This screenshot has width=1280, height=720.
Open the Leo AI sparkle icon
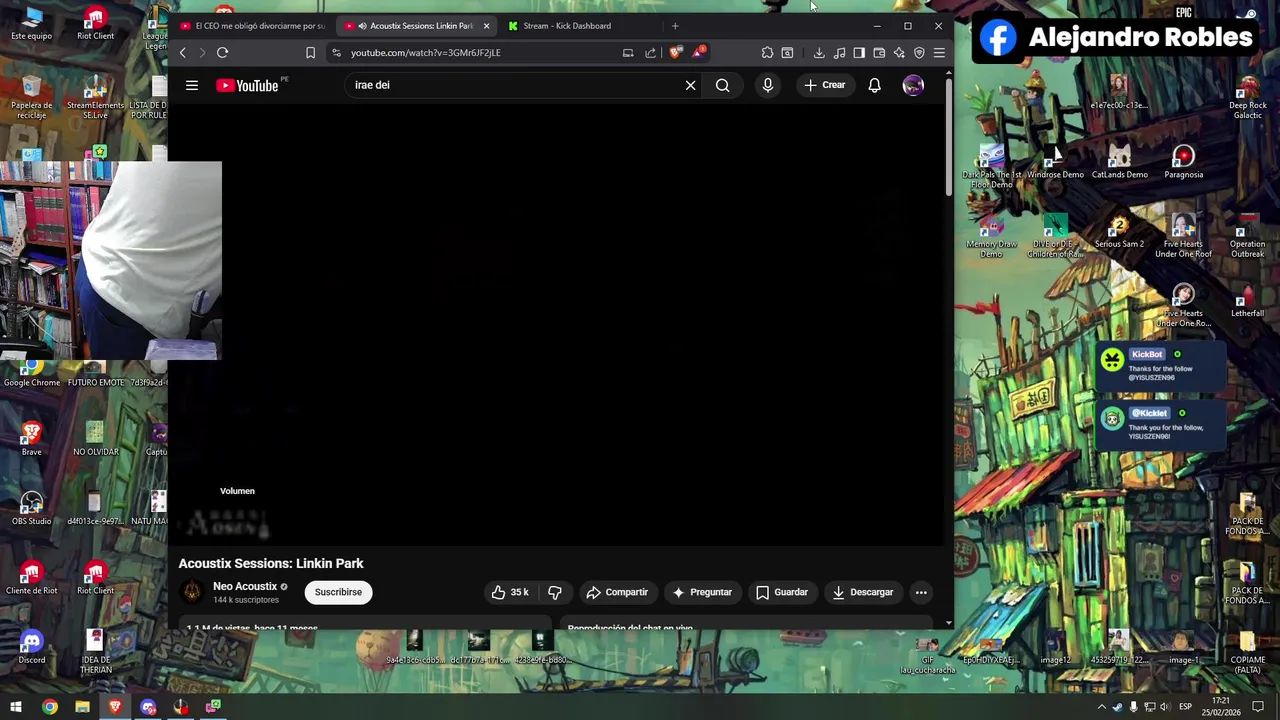point(899,53)
